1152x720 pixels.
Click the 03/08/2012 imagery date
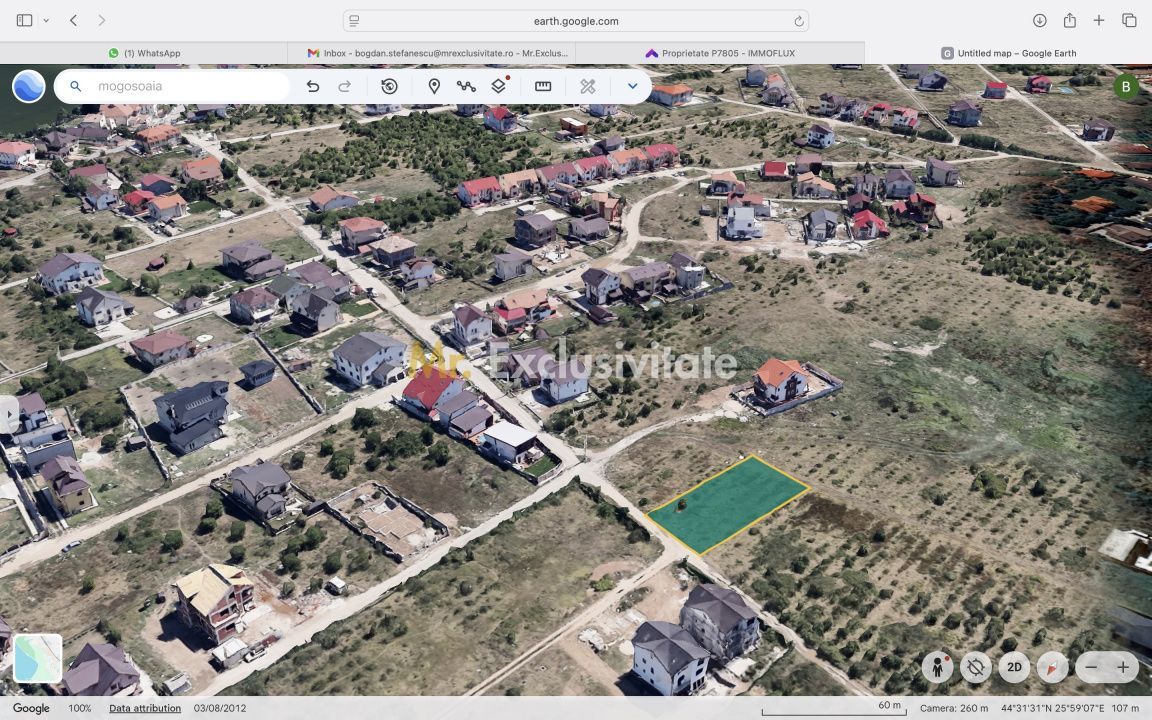click(x=220, y=708)
